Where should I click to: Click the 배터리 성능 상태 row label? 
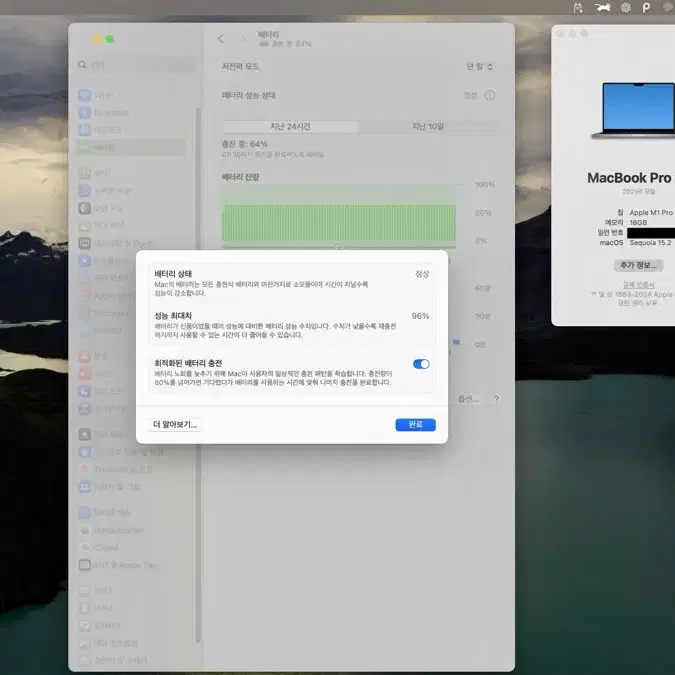pos(249,95)
